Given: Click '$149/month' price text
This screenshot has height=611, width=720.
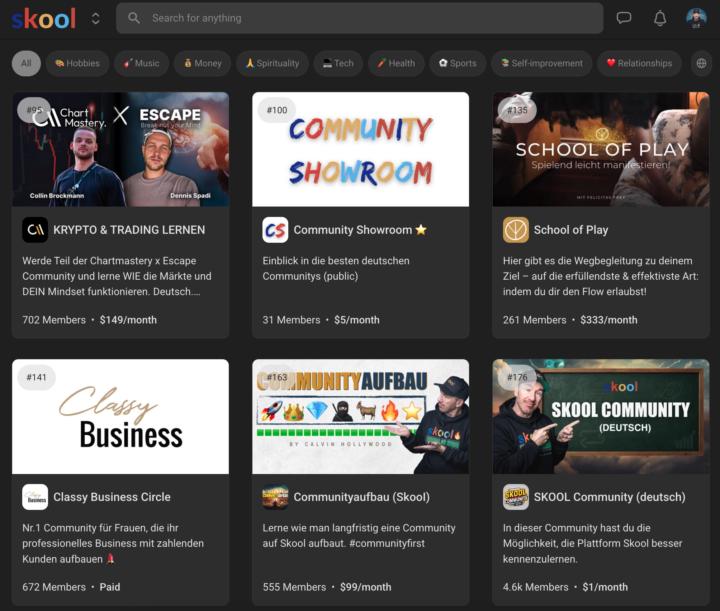Looking at the screenshot, I should 128,320.
